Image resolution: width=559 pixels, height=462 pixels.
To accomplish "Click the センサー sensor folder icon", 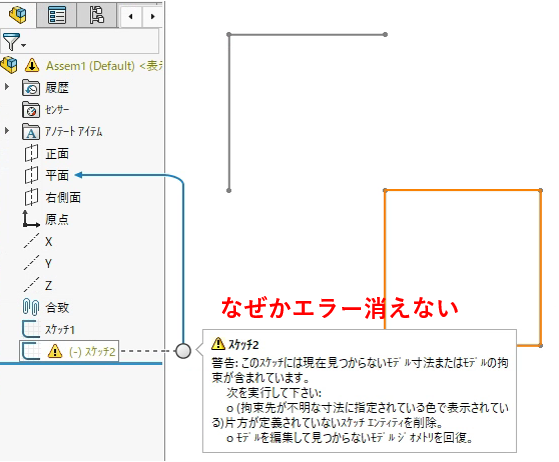I will tap(31, 109).
